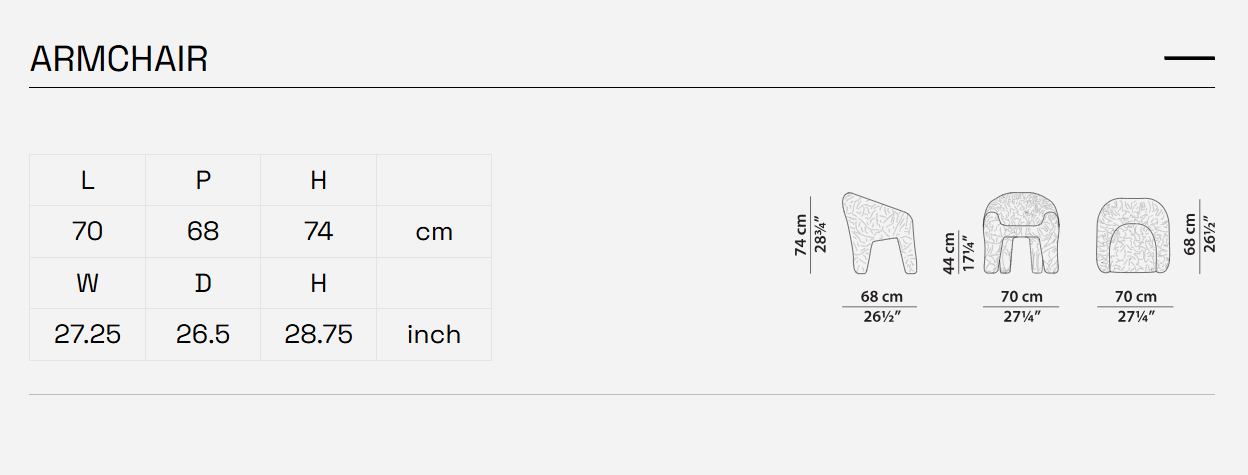
Task: Click the W column header cell
Action: coord(88,284)
